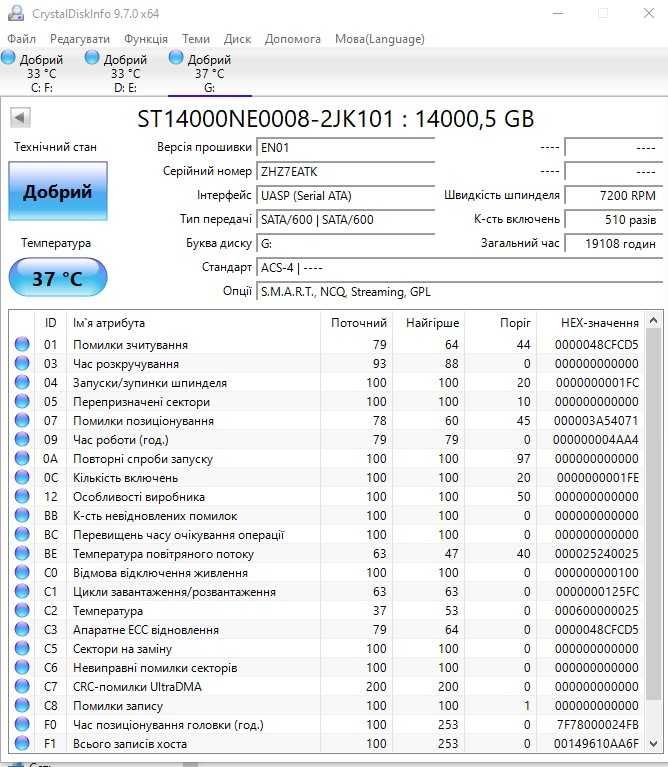
Task: Select the CRC-помилки UltraDMA attribute name
Action: pyautogui.click(x=137, y=687)
